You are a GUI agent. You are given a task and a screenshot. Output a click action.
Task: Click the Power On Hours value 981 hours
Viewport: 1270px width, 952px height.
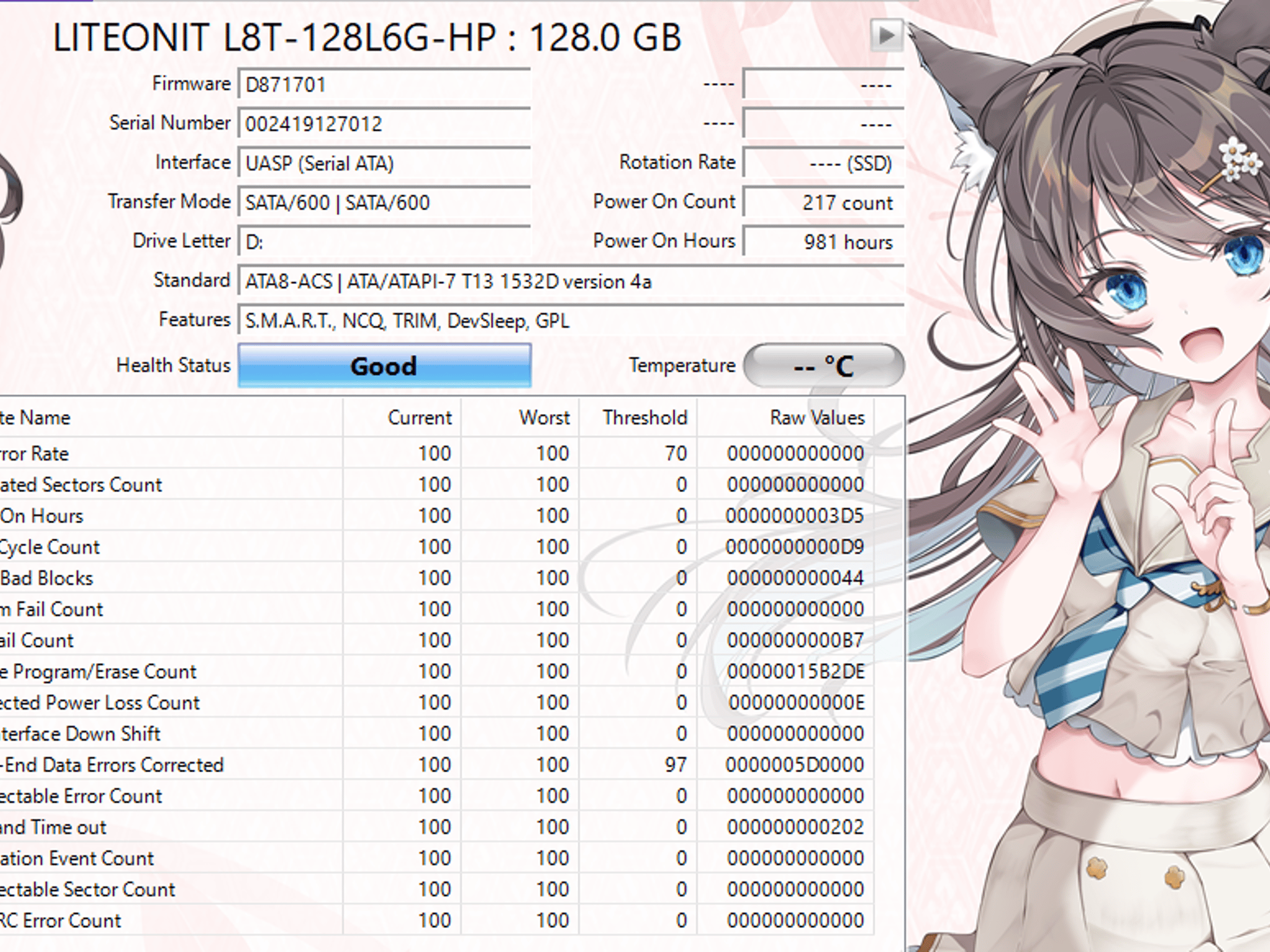pos(824,241)
